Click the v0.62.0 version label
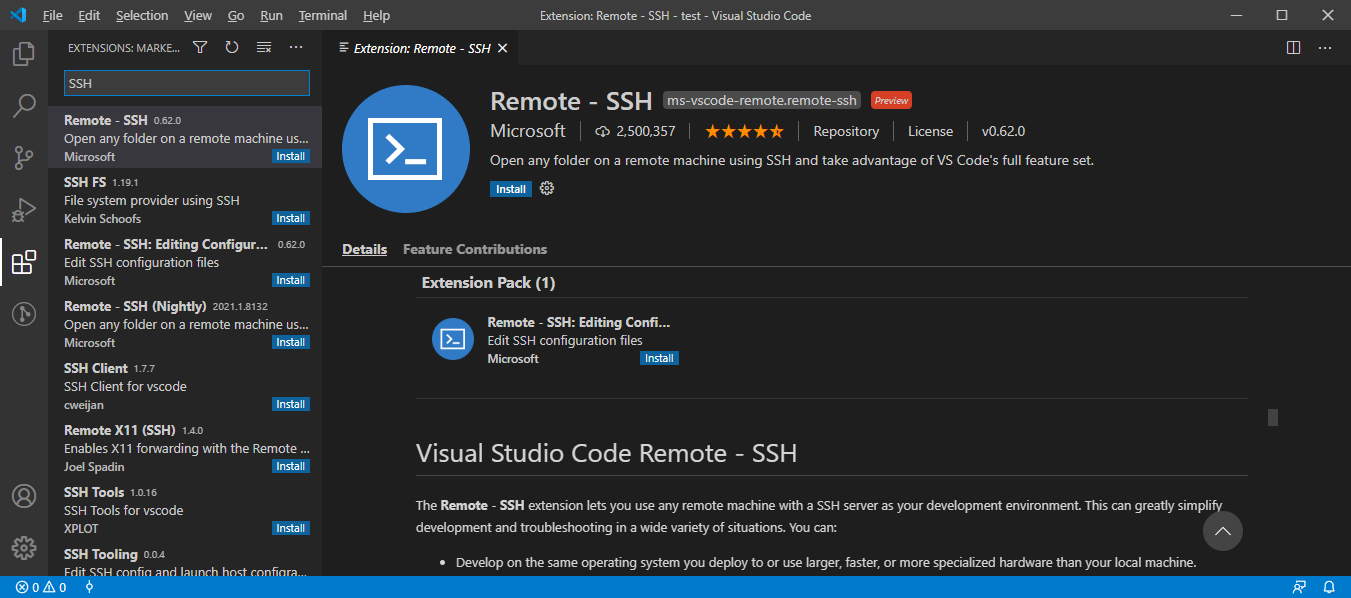Viewport: 1351px width, 598px height. point(1003,131)
